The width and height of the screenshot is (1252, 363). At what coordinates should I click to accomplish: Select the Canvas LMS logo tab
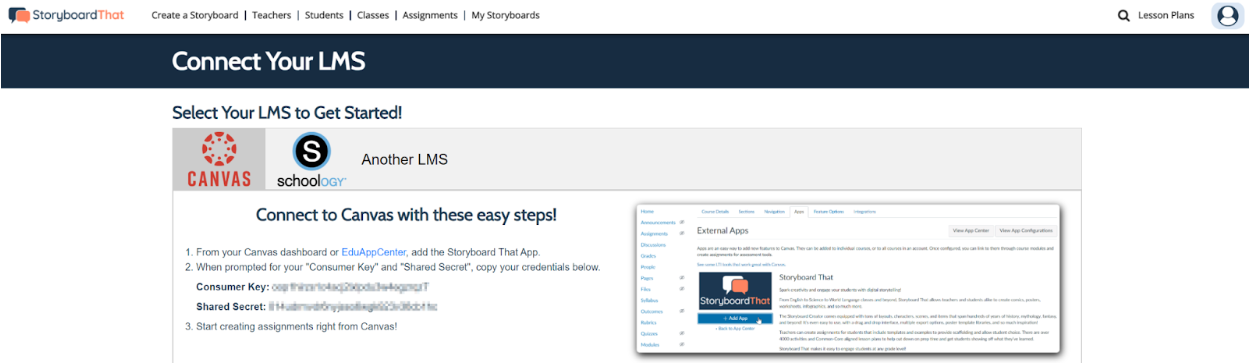(219, 160)
